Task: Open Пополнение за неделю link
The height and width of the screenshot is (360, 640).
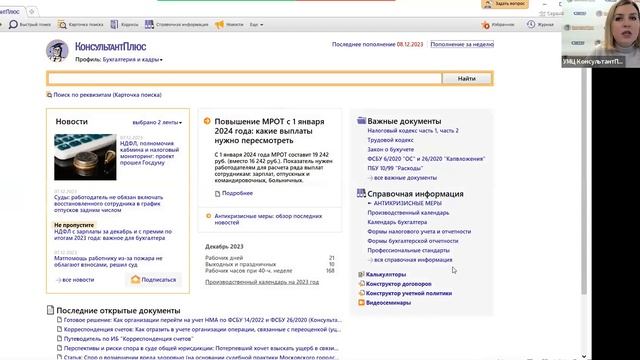Action: (x=462, y=44)
